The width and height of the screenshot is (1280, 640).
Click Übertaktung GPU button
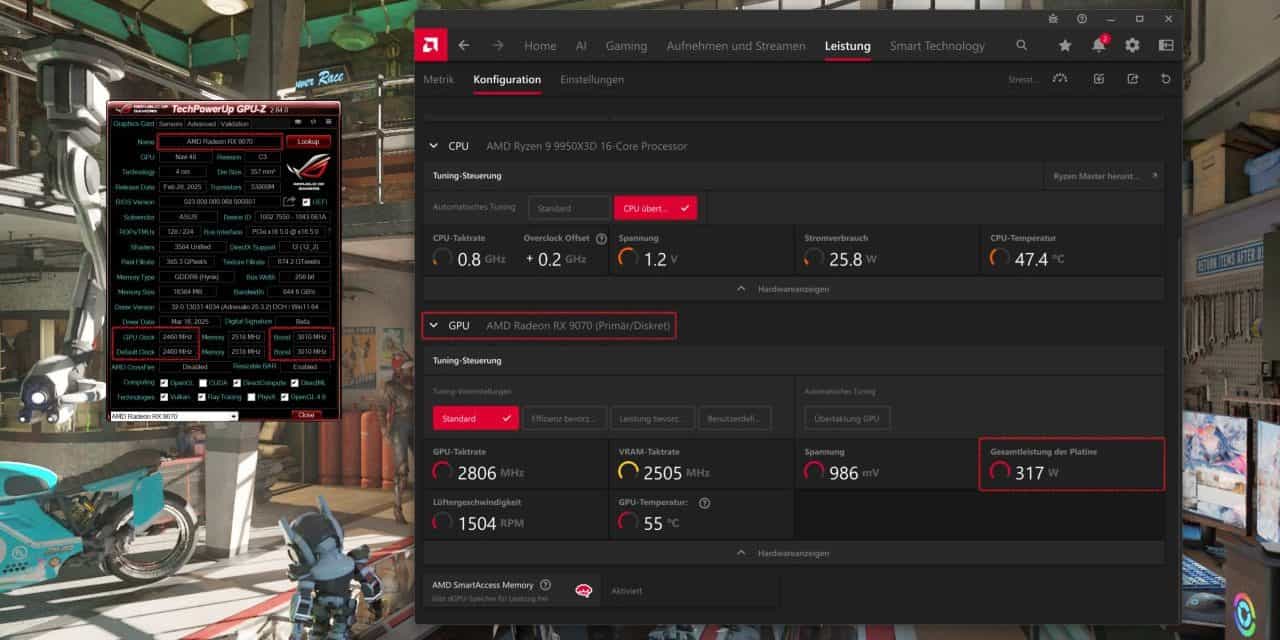pyautogui.click(x=847, y=418)
